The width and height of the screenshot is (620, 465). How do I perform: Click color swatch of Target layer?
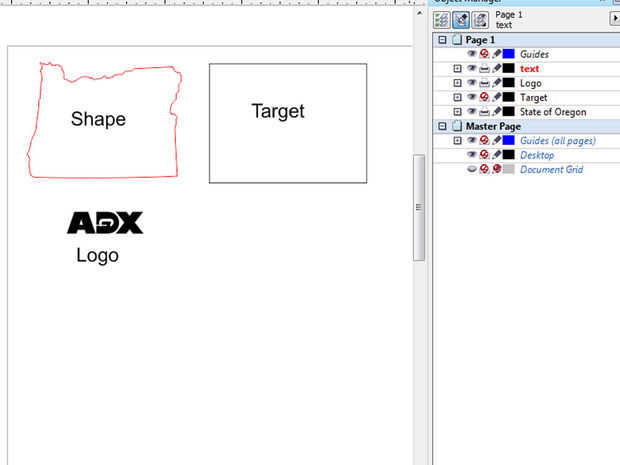point(508,97)
